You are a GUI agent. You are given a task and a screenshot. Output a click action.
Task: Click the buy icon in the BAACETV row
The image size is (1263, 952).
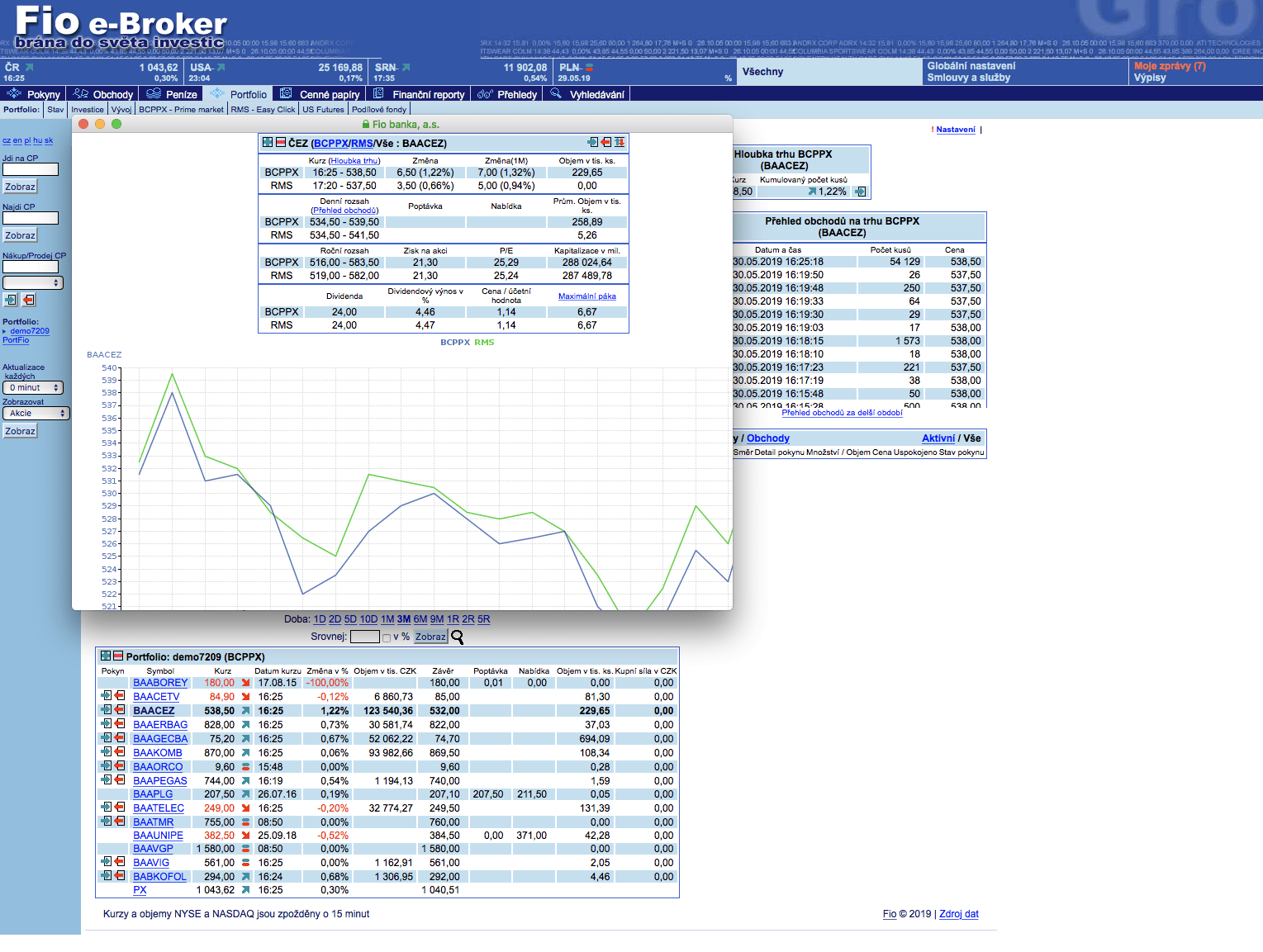[106, 696]
